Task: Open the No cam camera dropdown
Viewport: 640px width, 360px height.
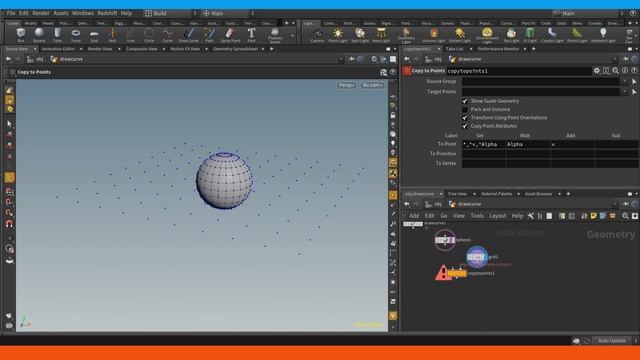Action: 372,85
